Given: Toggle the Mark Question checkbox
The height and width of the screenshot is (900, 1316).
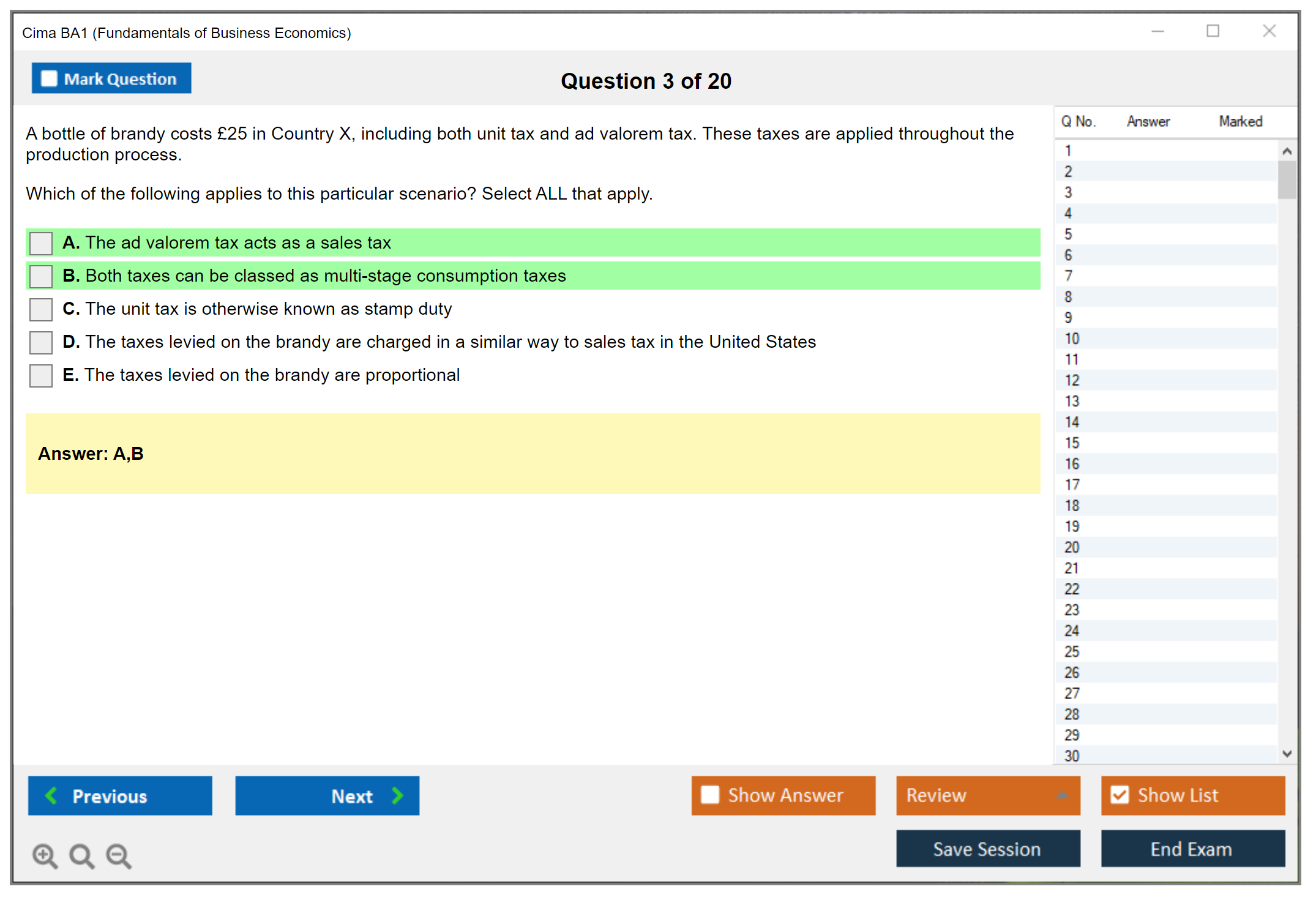Looking at the screenshot, I should (49, 79).
